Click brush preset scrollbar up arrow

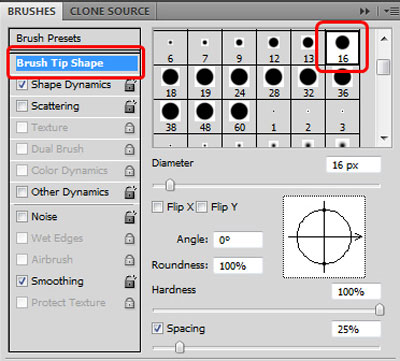(x=384, y=39)
